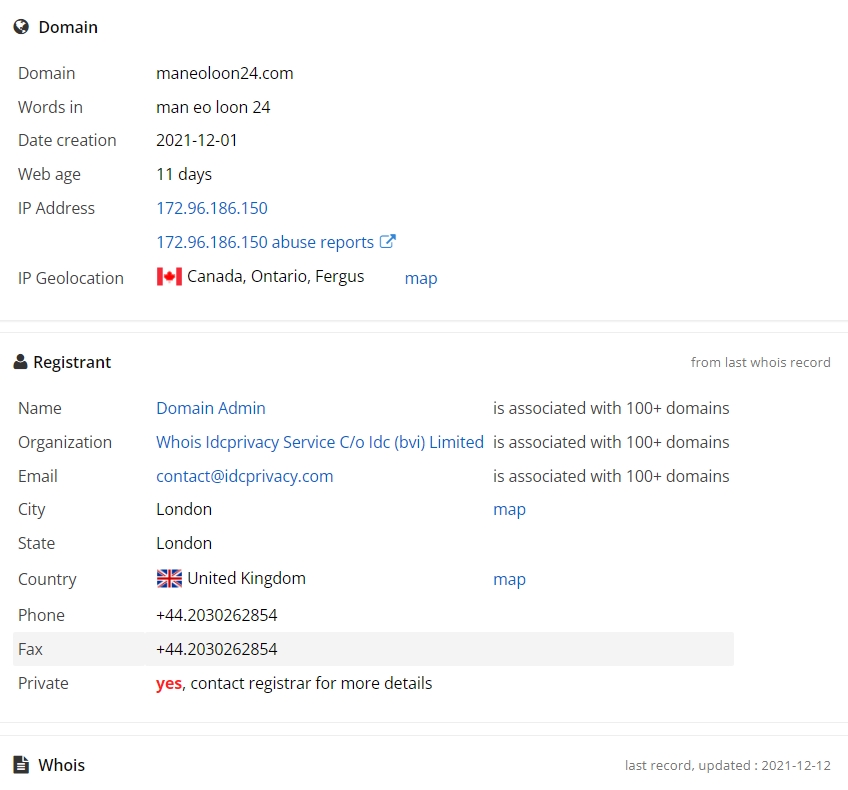
Task: Click the Phone number +44.2030262854 in Phone row
Action: (x=217, y=615)
